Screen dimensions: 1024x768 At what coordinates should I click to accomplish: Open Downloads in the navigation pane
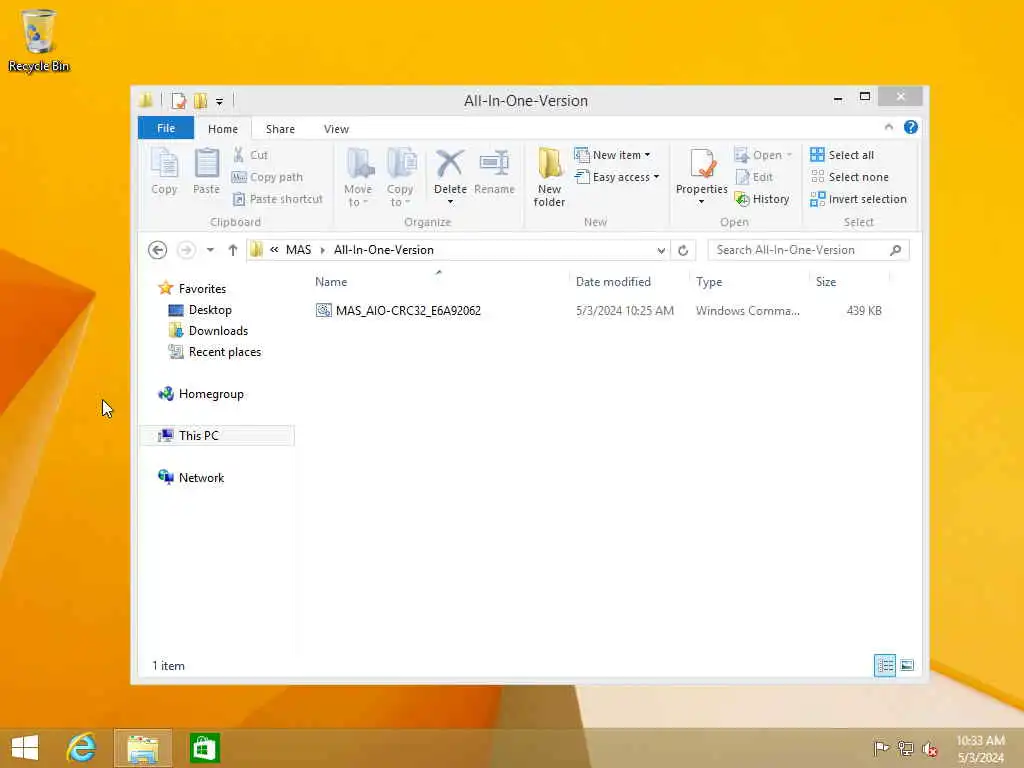coord(218,330)
